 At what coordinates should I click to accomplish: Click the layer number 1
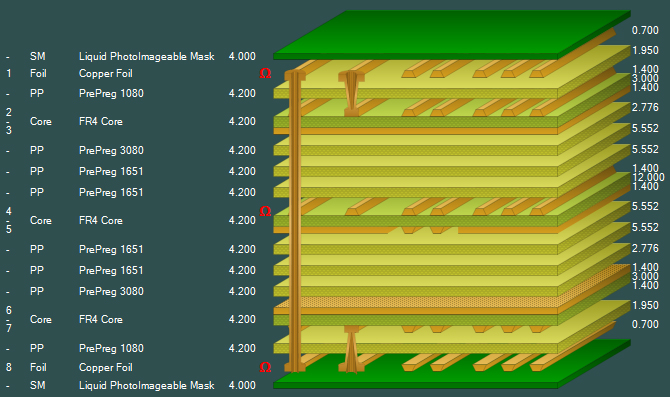(9, 74)
